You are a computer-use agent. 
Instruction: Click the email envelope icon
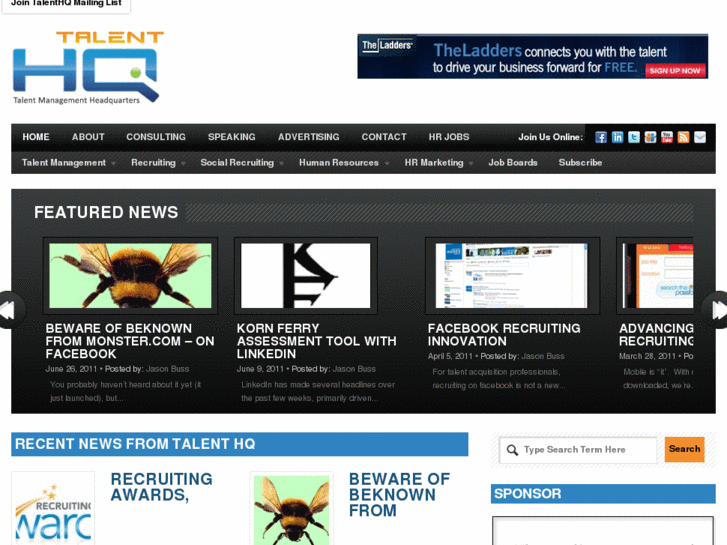click(700, 137)
